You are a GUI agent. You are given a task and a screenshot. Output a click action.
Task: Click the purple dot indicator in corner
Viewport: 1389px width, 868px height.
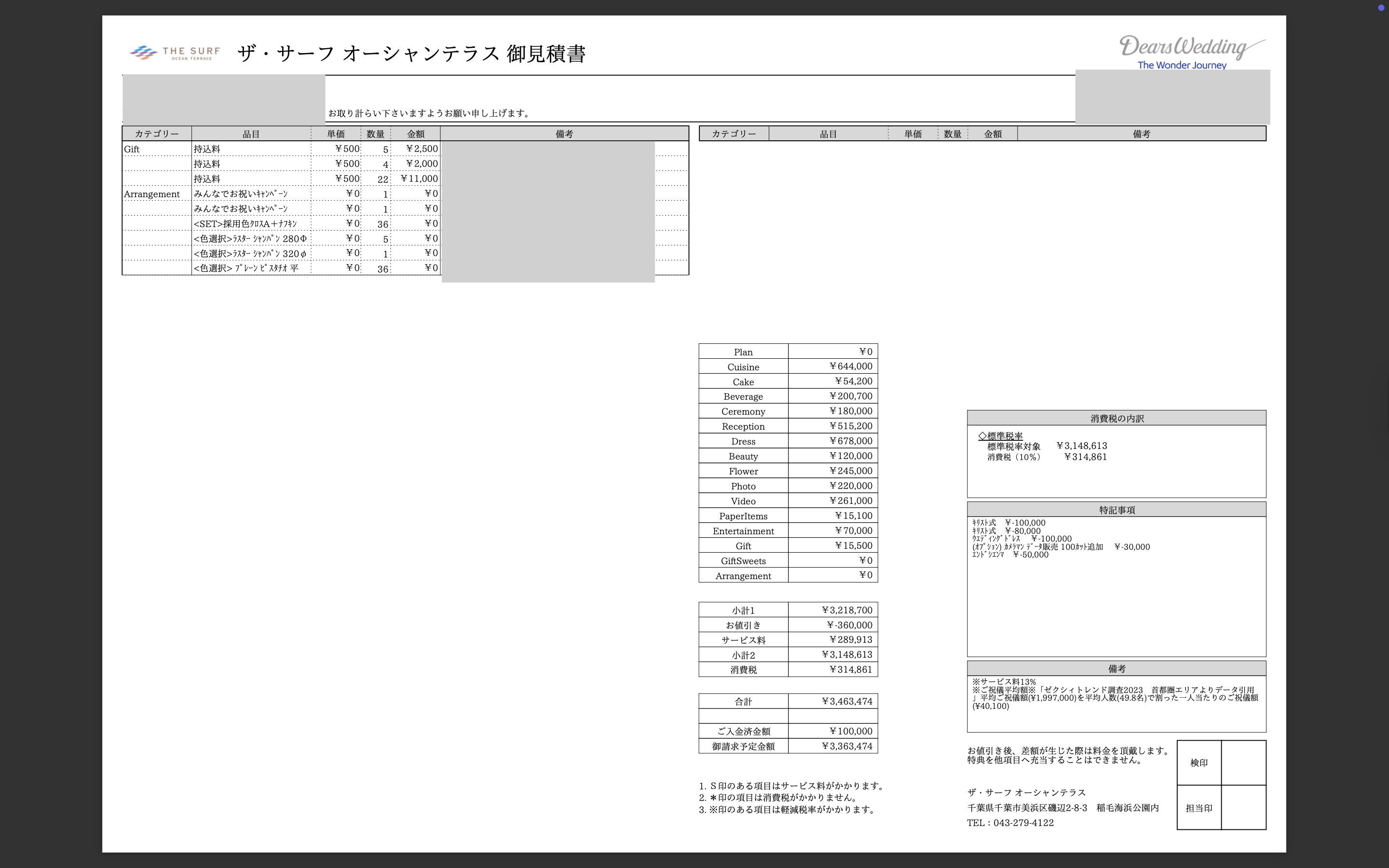[1381, 7]
